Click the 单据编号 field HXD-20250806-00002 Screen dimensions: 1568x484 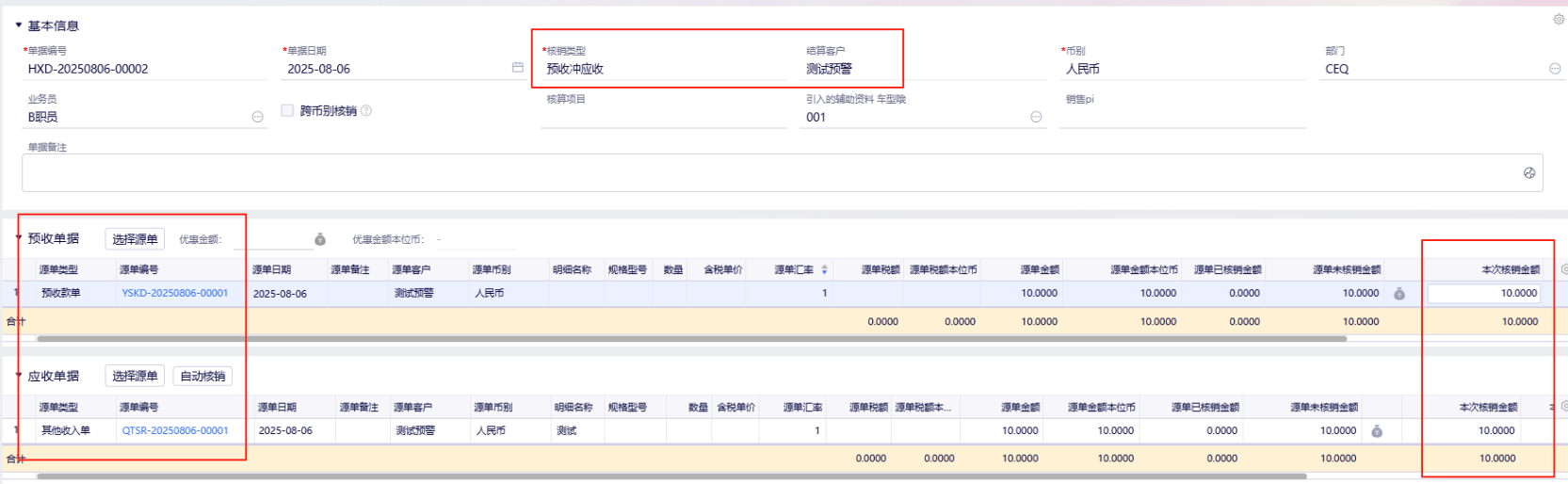[145, 69]
